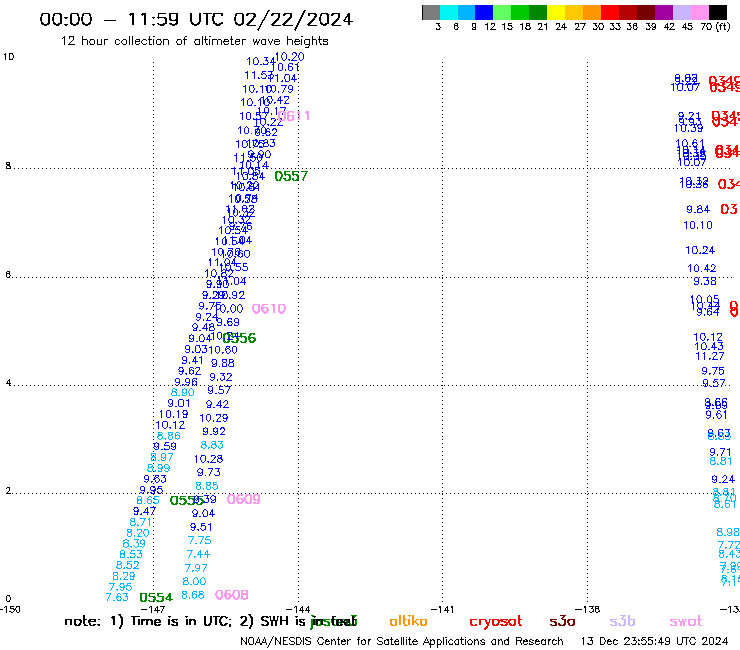Click the 'swot' satellite legend label
This screenshot has width=740, height=650.
click(x=686, y=621)
